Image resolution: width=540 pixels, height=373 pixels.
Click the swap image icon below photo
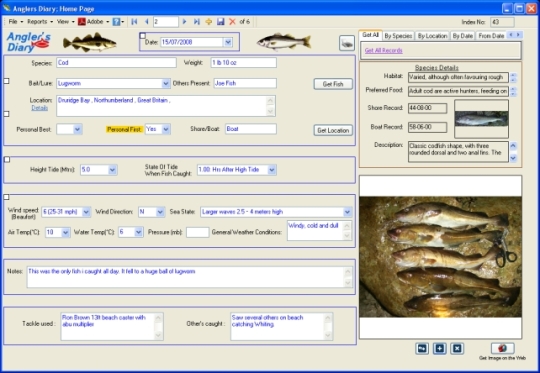pyautogui.click(x=422, y=349)
